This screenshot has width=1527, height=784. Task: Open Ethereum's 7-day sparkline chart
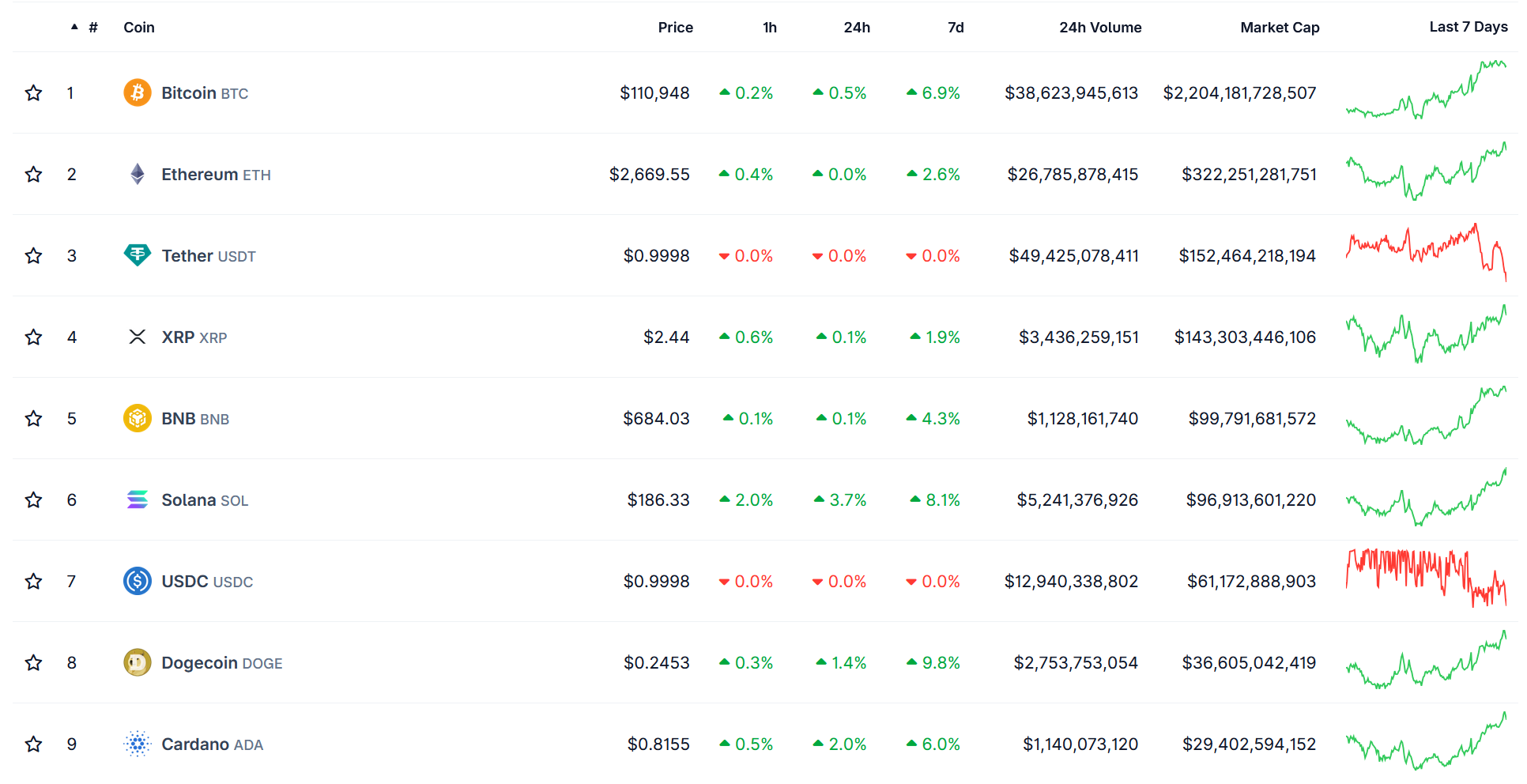tap(1426, 171)
